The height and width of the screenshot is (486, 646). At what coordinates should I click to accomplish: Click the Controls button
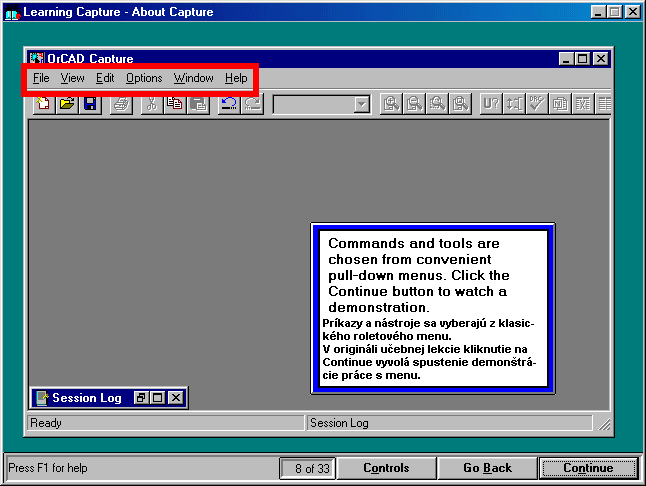click(x=386, y=468)
